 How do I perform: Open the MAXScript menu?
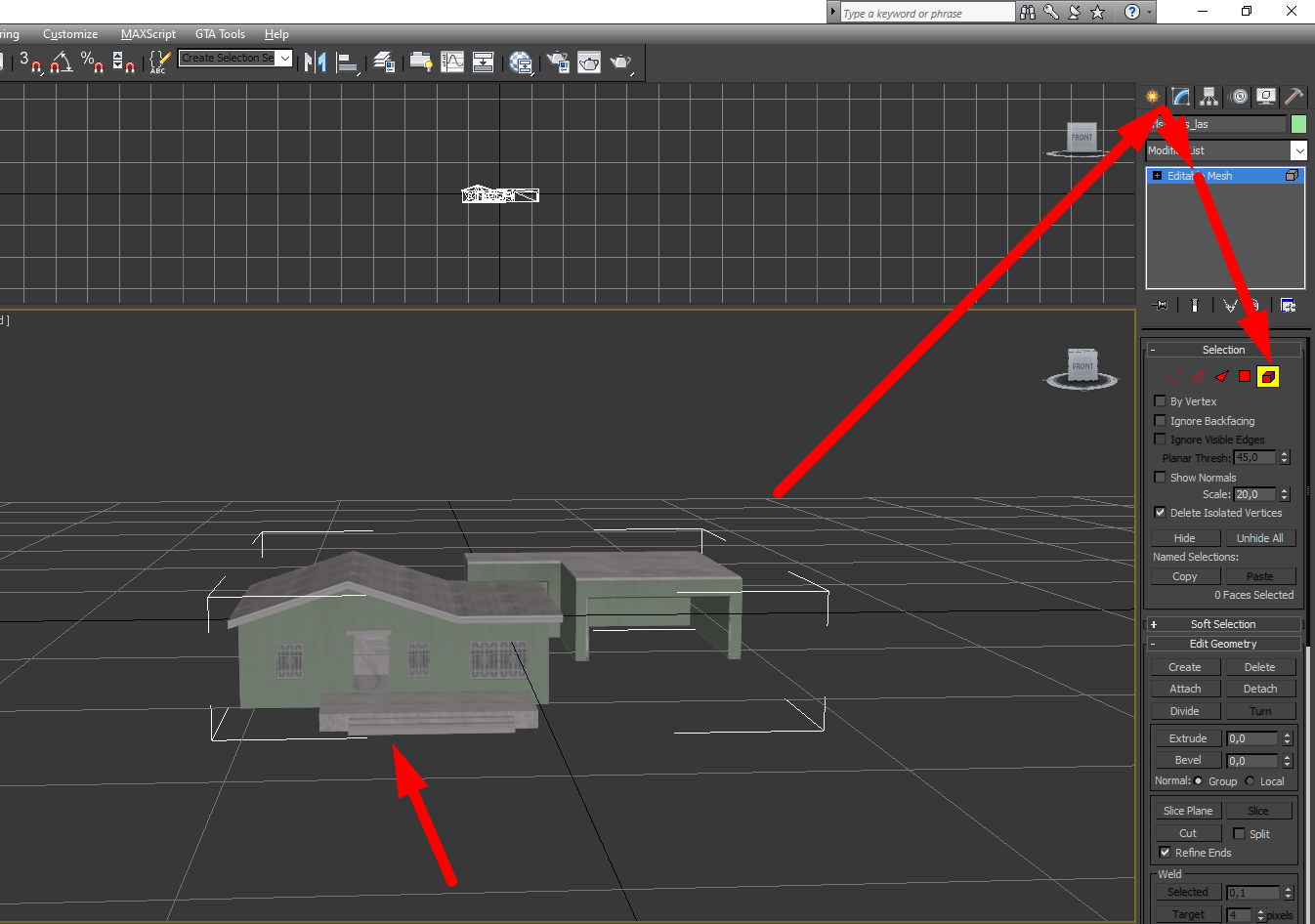[148, 34]
